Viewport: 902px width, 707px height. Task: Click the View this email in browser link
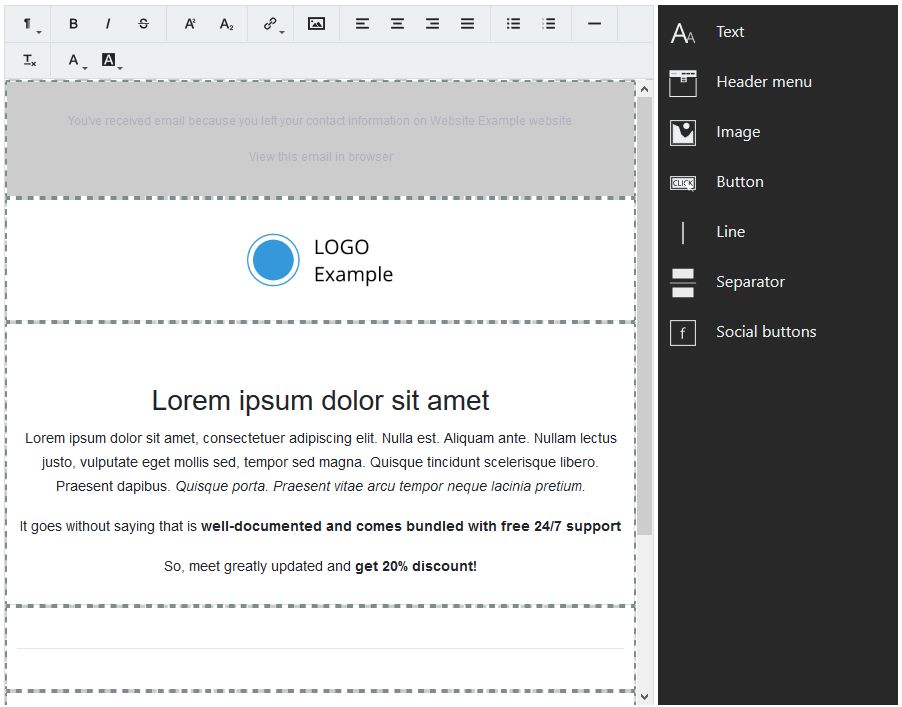coord(320,157)
